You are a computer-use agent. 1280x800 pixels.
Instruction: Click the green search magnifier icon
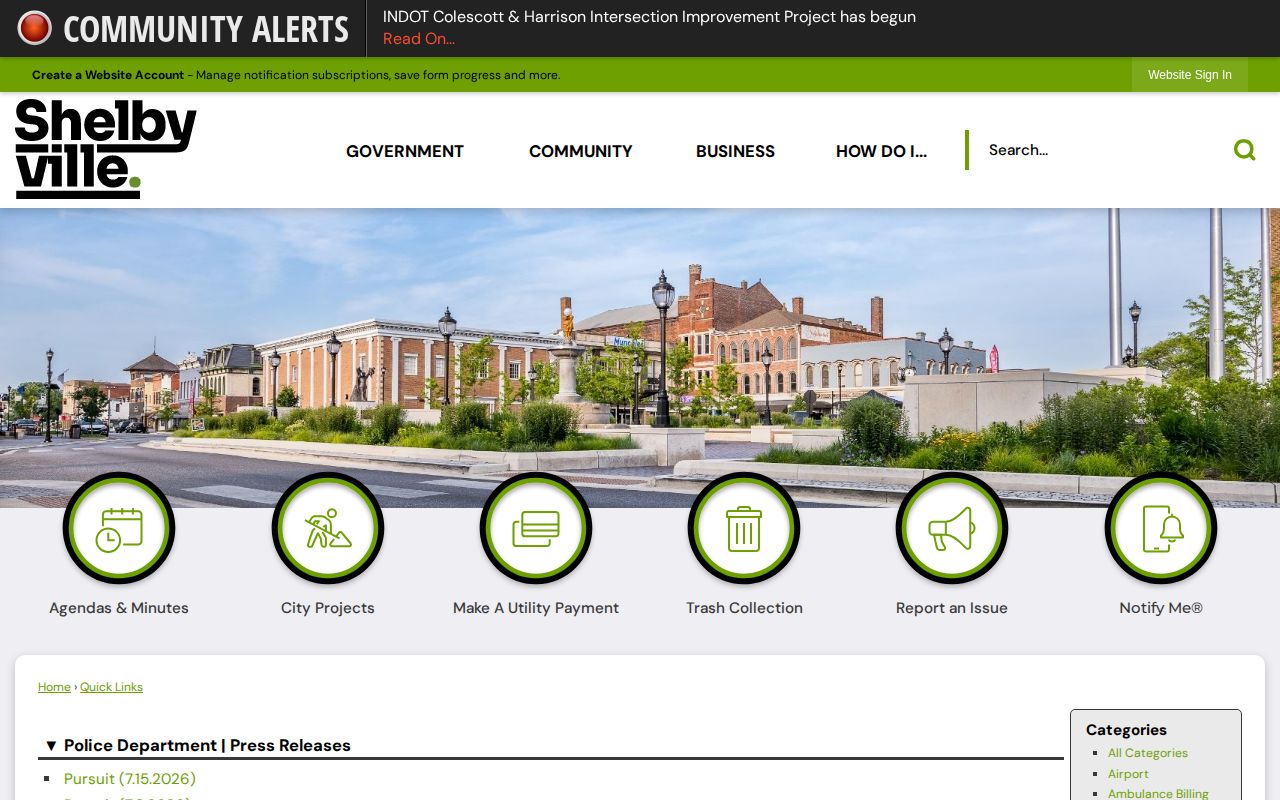(x=1244, y=150)
